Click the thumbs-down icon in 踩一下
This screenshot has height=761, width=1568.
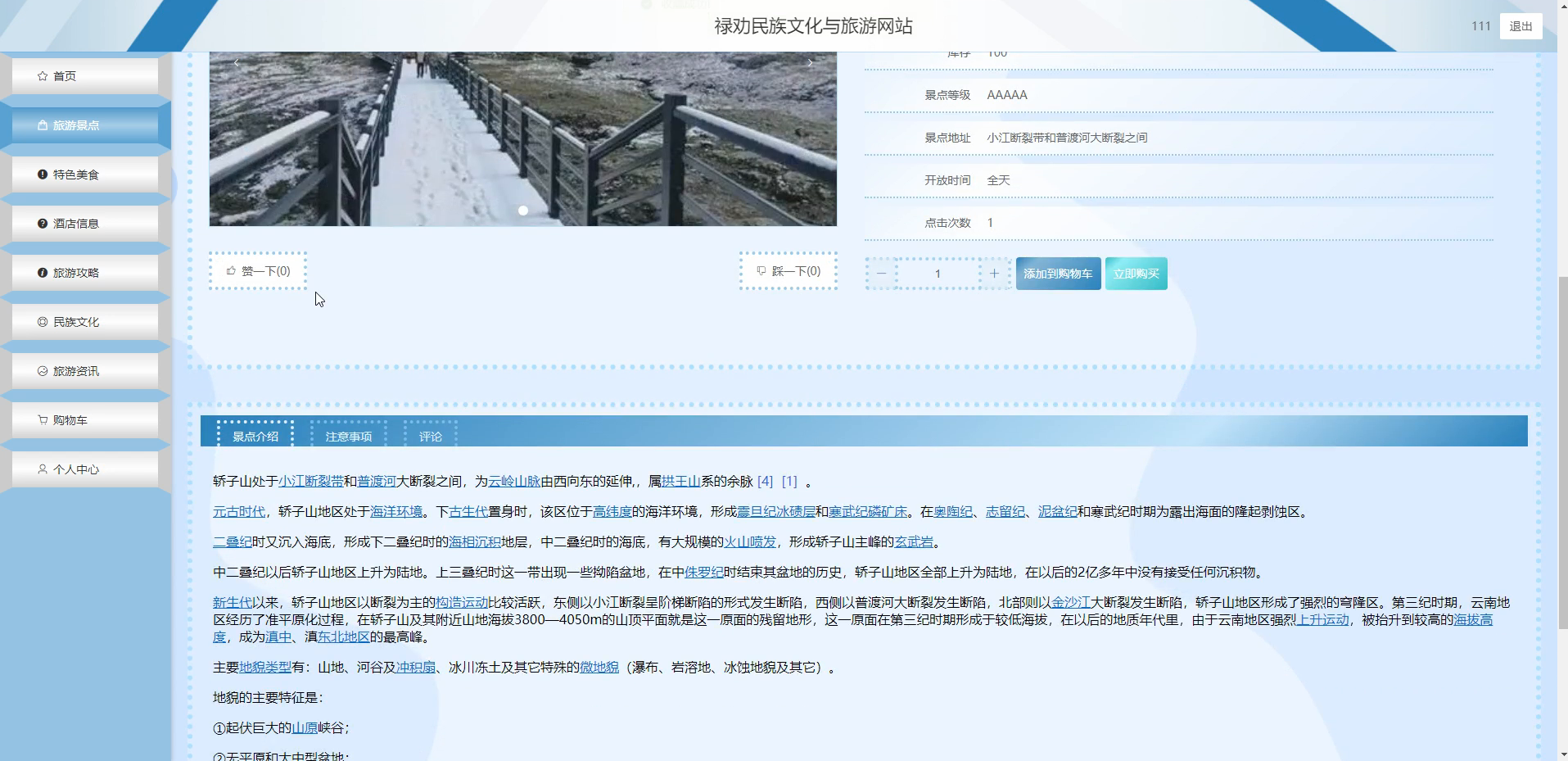click(761, 270)
